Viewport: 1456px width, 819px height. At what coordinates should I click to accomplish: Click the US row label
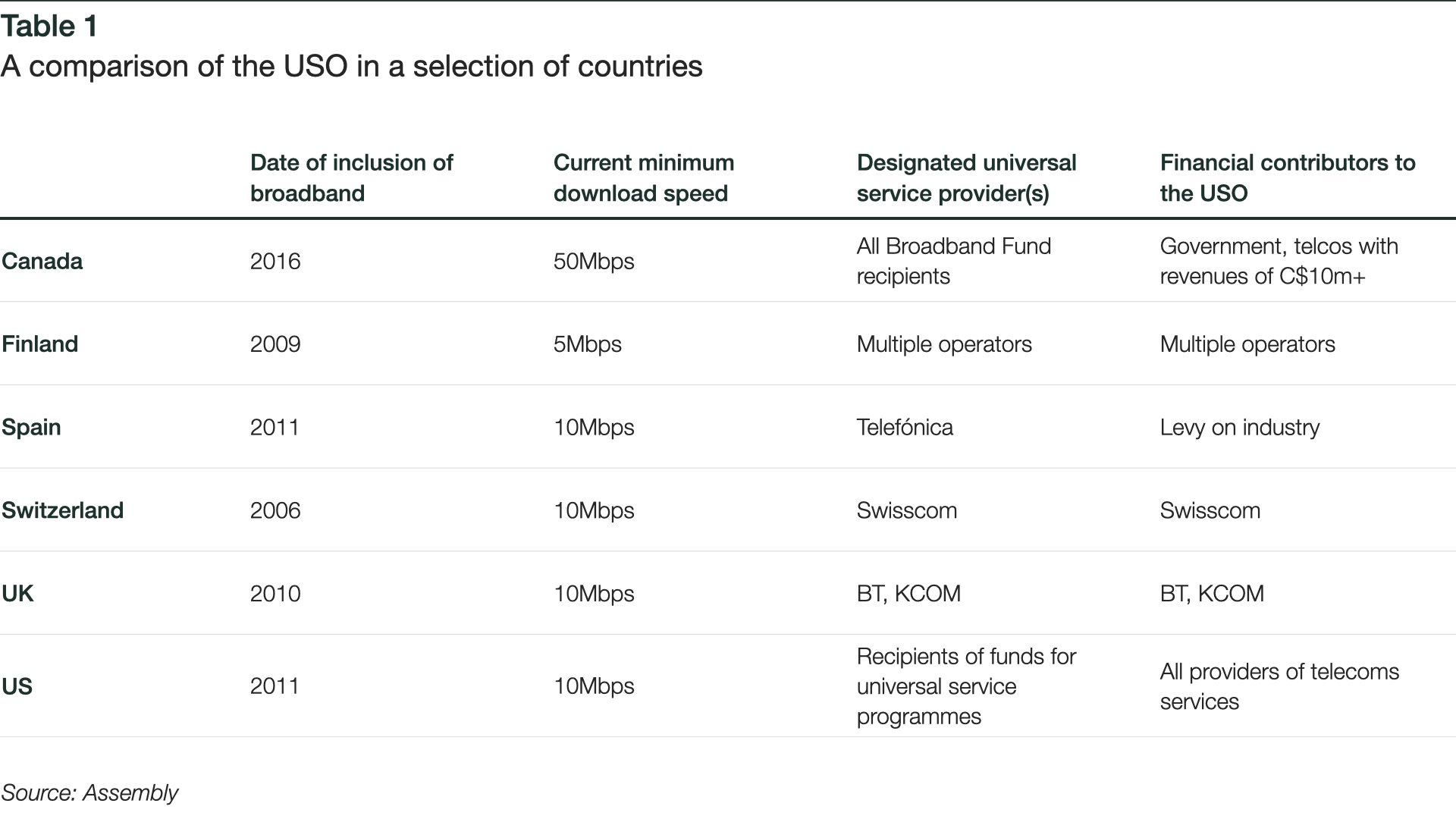[x=17, y=686]
